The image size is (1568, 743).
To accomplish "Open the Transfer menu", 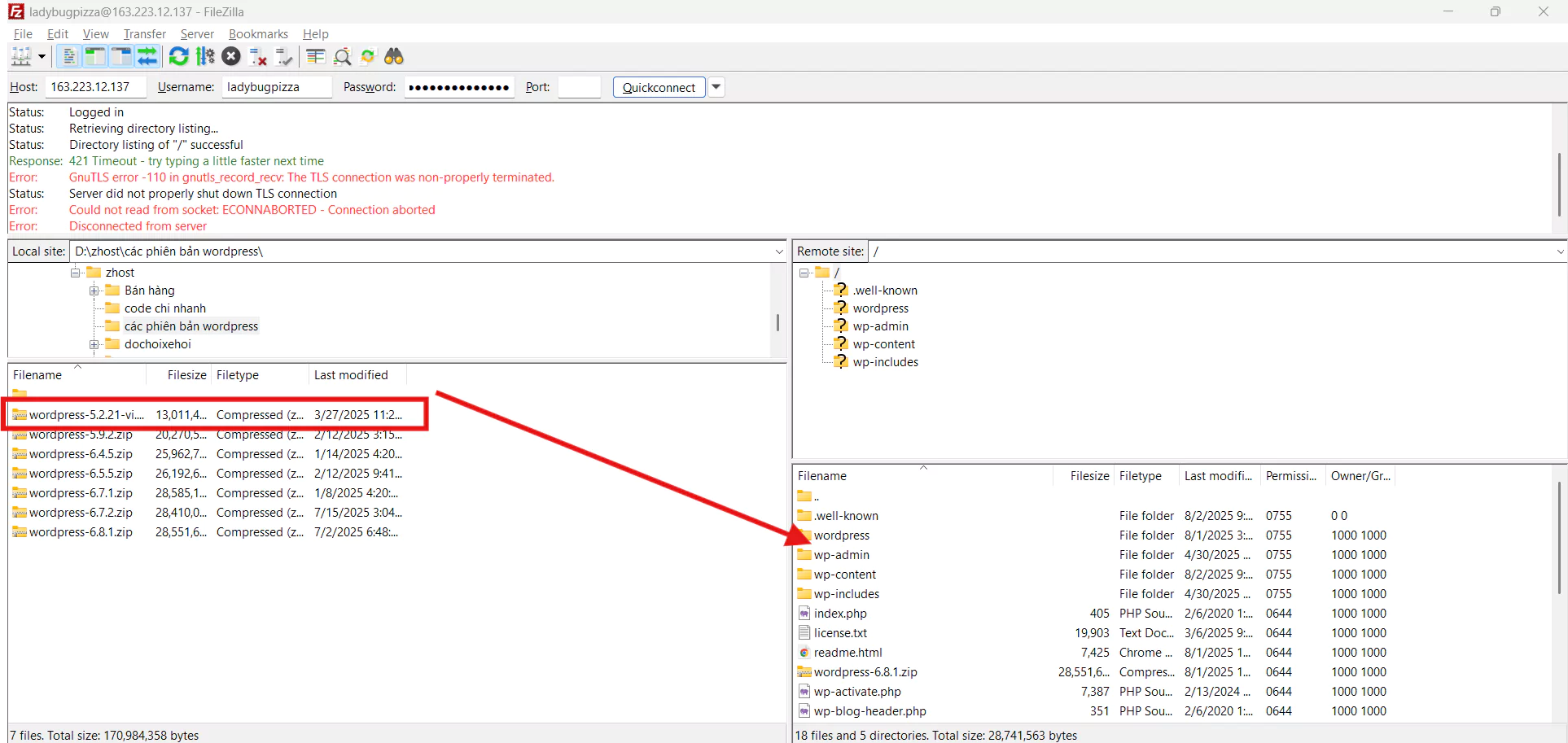I will tap(144, 33).
